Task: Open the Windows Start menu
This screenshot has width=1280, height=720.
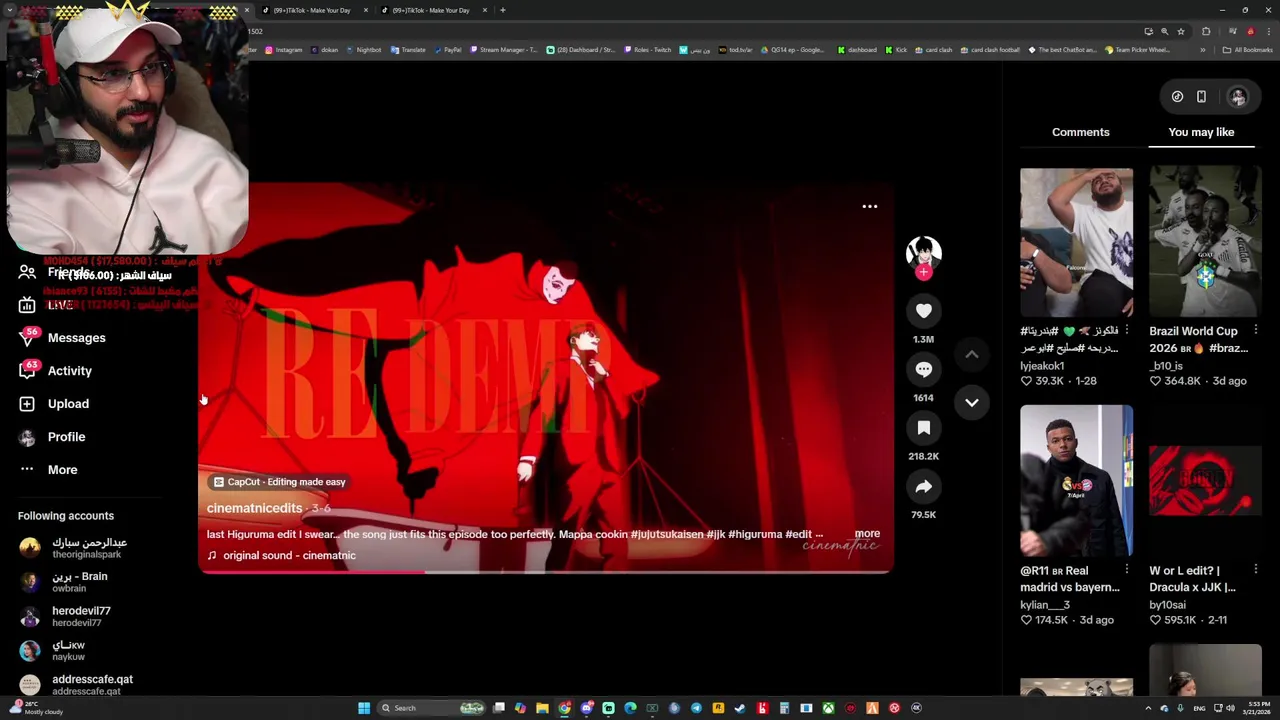Action: tap(364, 708)
